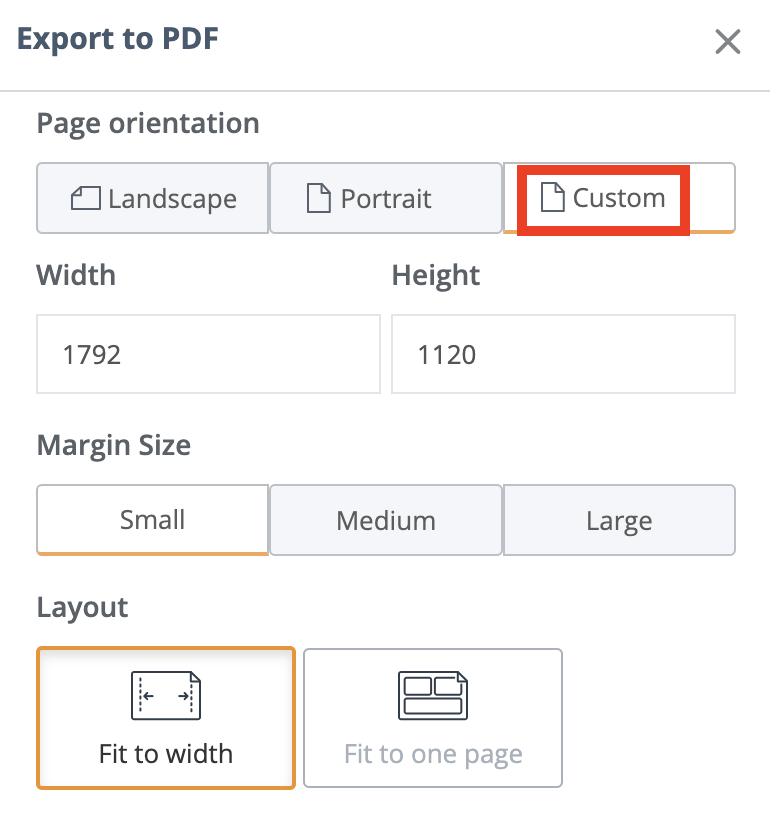
Task: Click the Height field label
Action: tap(435, 276)
